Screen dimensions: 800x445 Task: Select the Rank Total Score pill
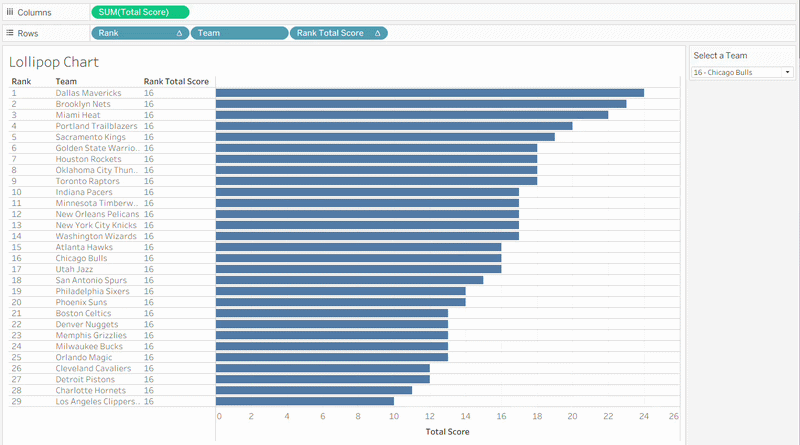tap(339, 33)
